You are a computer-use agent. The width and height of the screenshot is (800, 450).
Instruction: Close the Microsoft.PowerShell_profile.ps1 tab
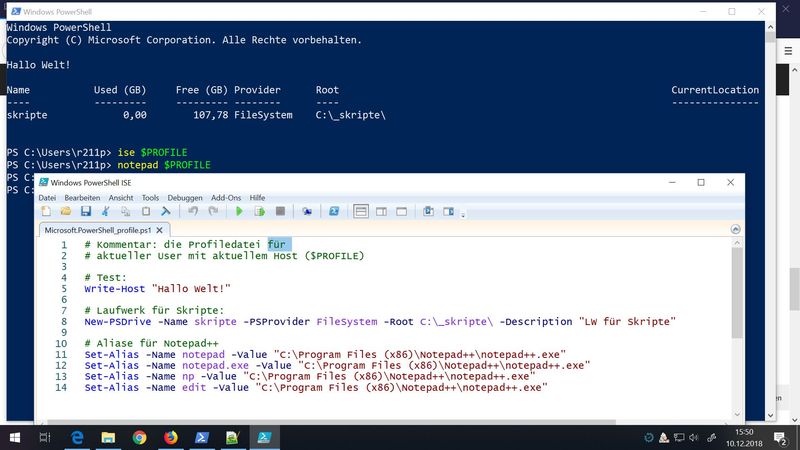(x=161, y=230)
